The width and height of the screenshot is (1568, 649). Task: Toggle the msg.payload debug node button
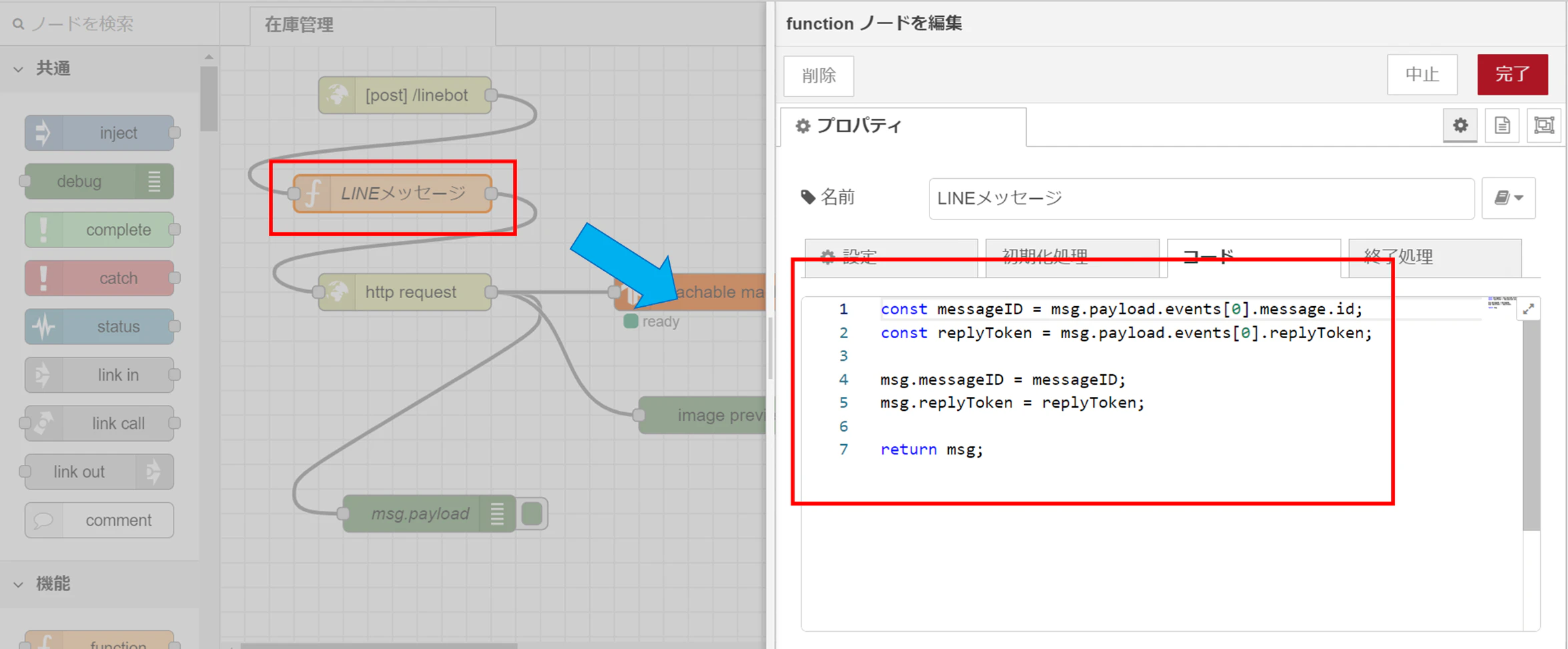(x=532, y=514)
